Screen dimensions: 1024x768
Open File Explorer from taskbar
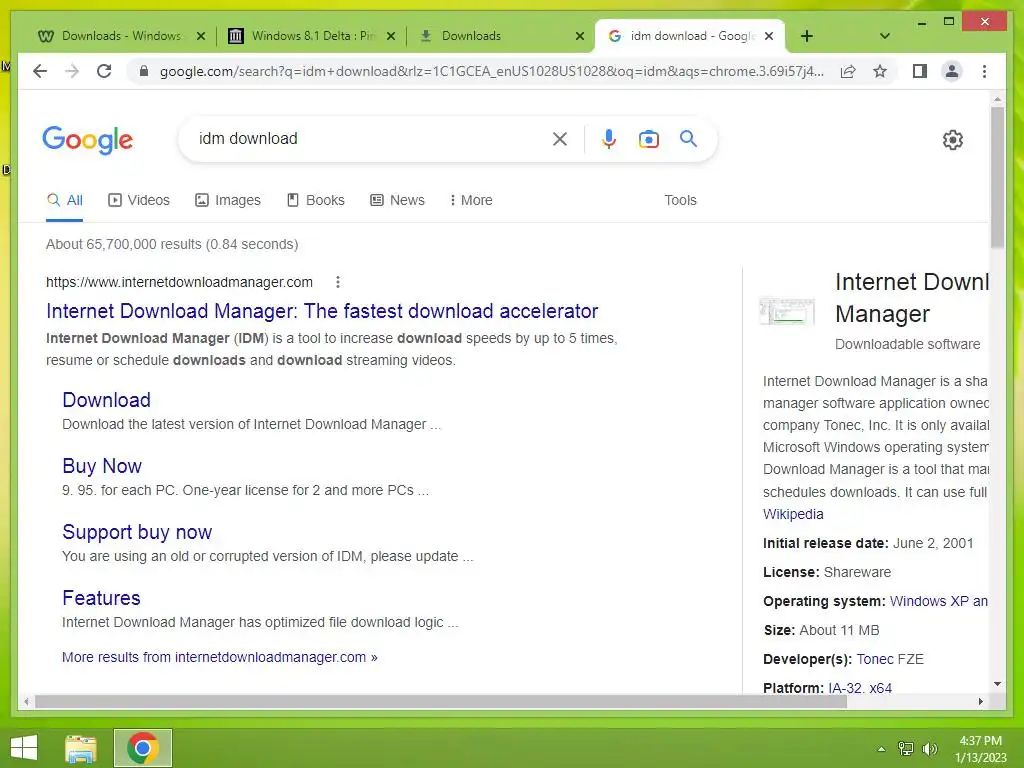tap(81, 748)
